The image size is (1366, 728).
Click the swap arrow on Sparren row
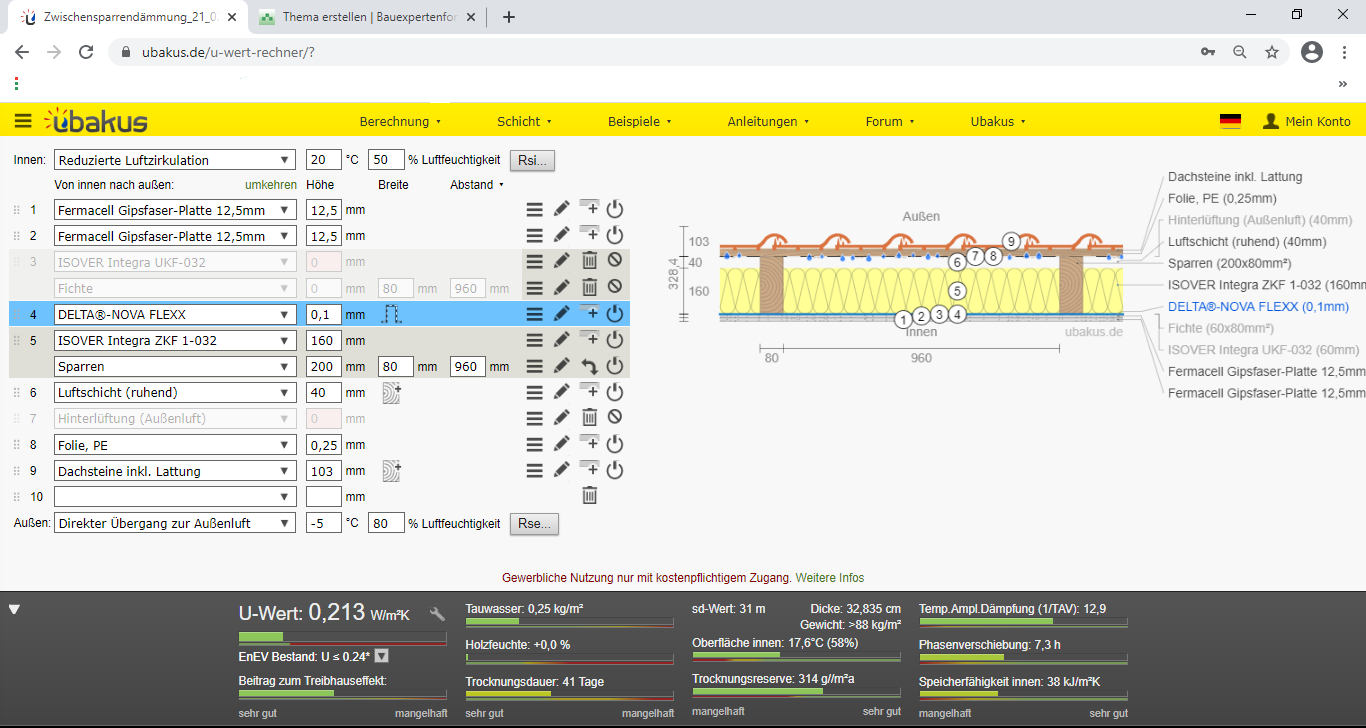coord(590,367)
